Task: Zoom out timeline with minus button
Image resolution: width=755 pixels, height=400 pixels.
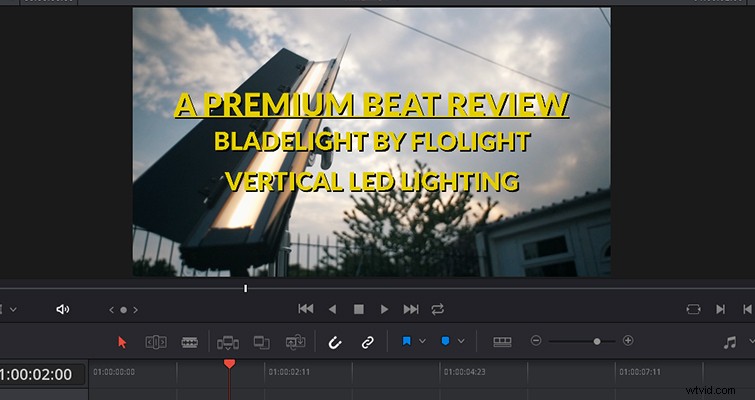Action: click(536, 341)
